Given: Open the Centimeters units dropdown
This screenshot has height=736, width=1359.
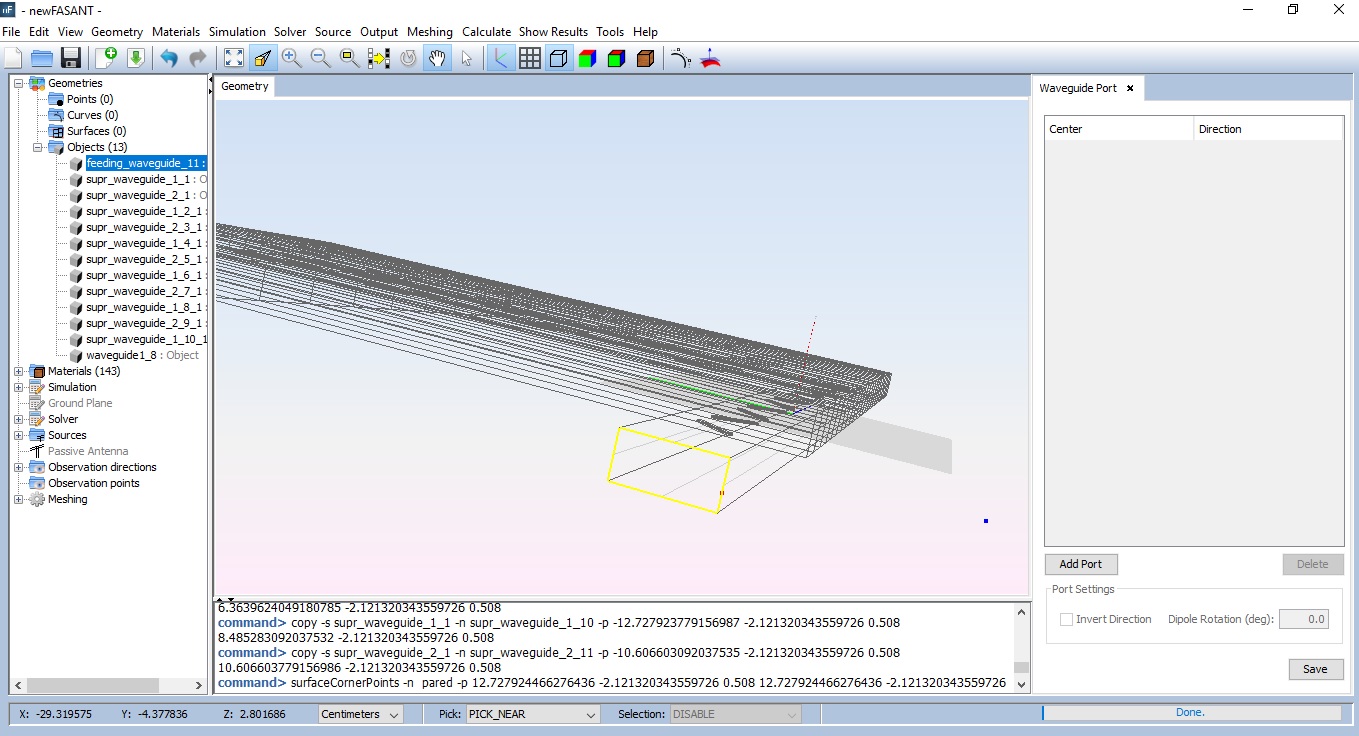Looking at the screenshot, I should coord(360,714).
